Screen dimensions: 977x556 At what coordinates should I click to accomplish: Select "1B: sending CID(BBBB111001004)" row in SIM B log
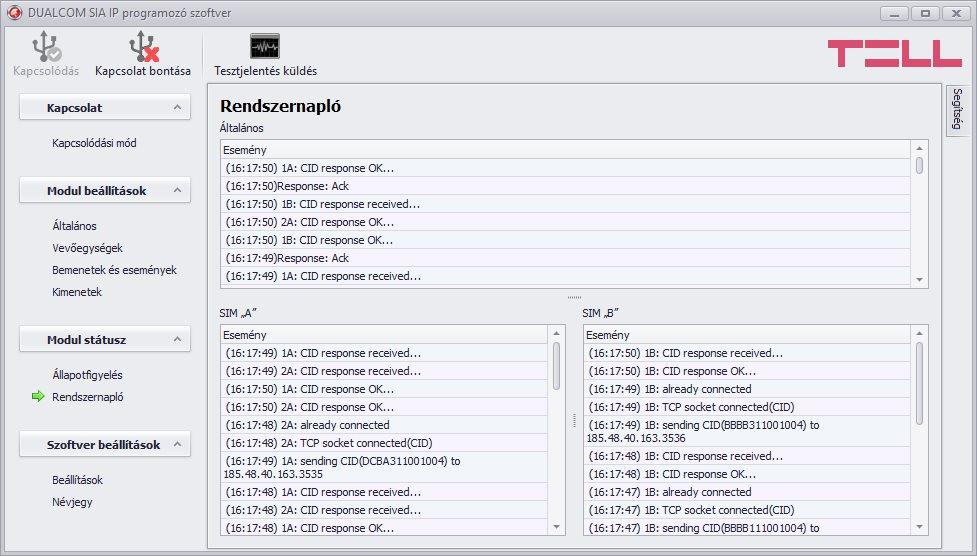tap(747, 527)
